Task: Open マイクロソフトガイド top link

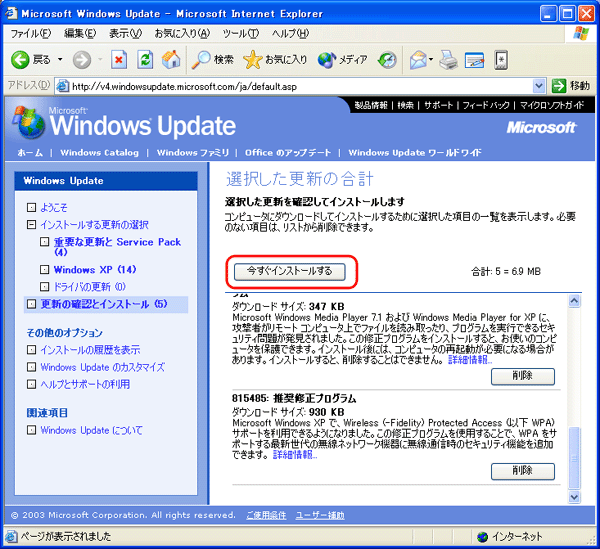Action: [x=552, y=105]
